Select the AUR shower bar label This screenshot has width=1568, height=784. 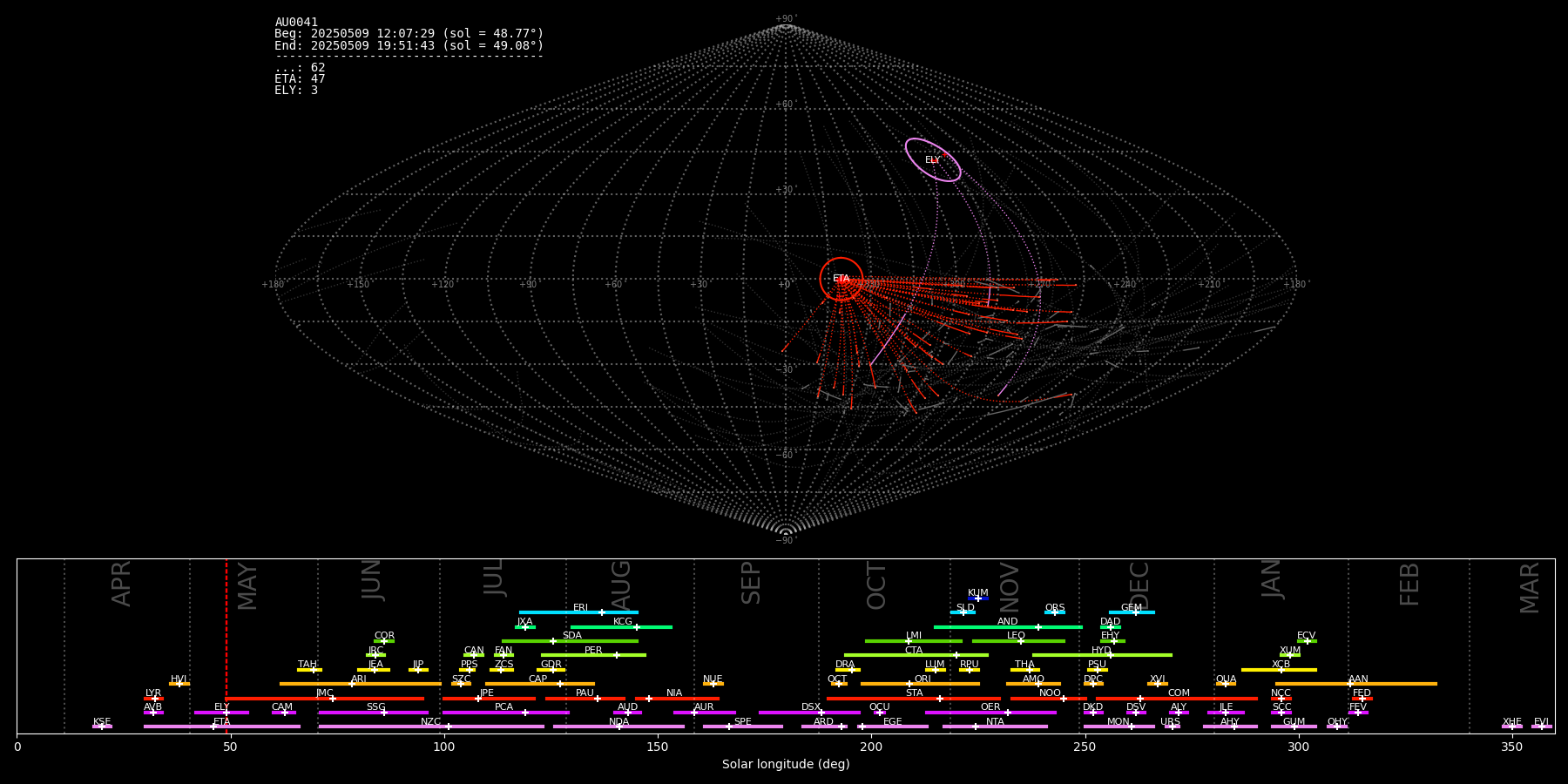[704, 707]
